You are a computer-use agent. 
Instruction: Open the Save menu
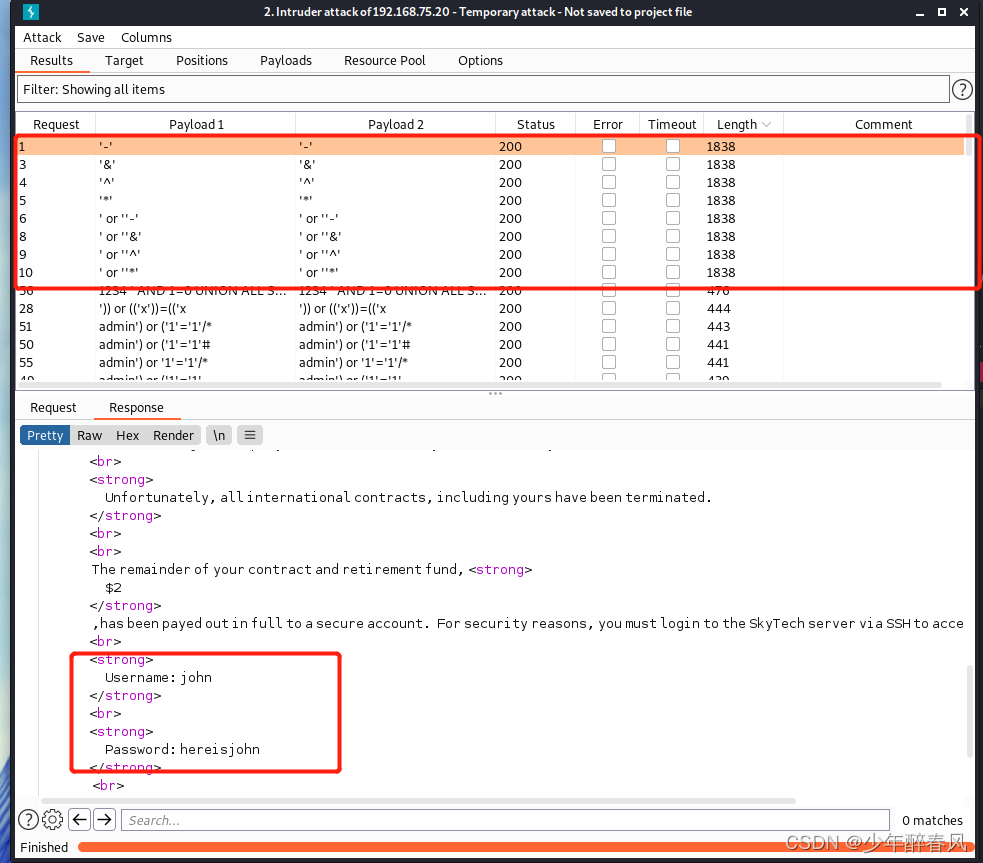coord(91,38)
